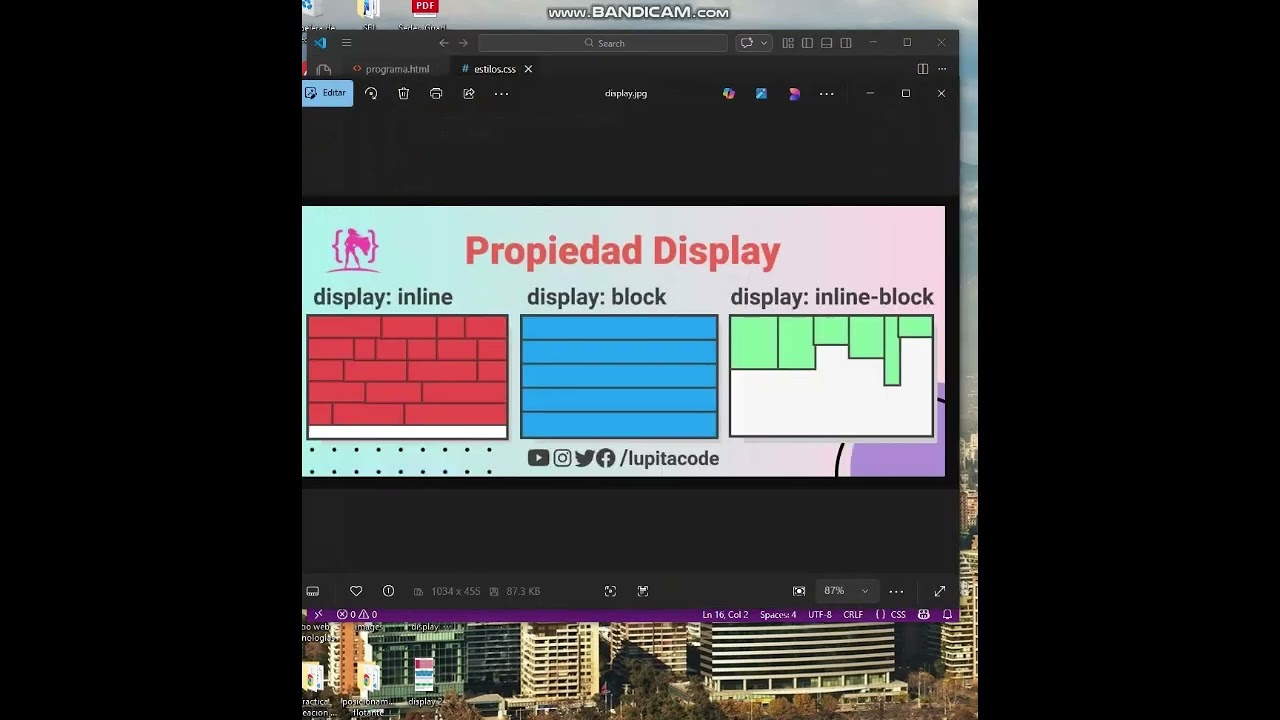Open Copilot status icon in status bar
Viewport: 1280px width, 720px height.
pos(924,615)
